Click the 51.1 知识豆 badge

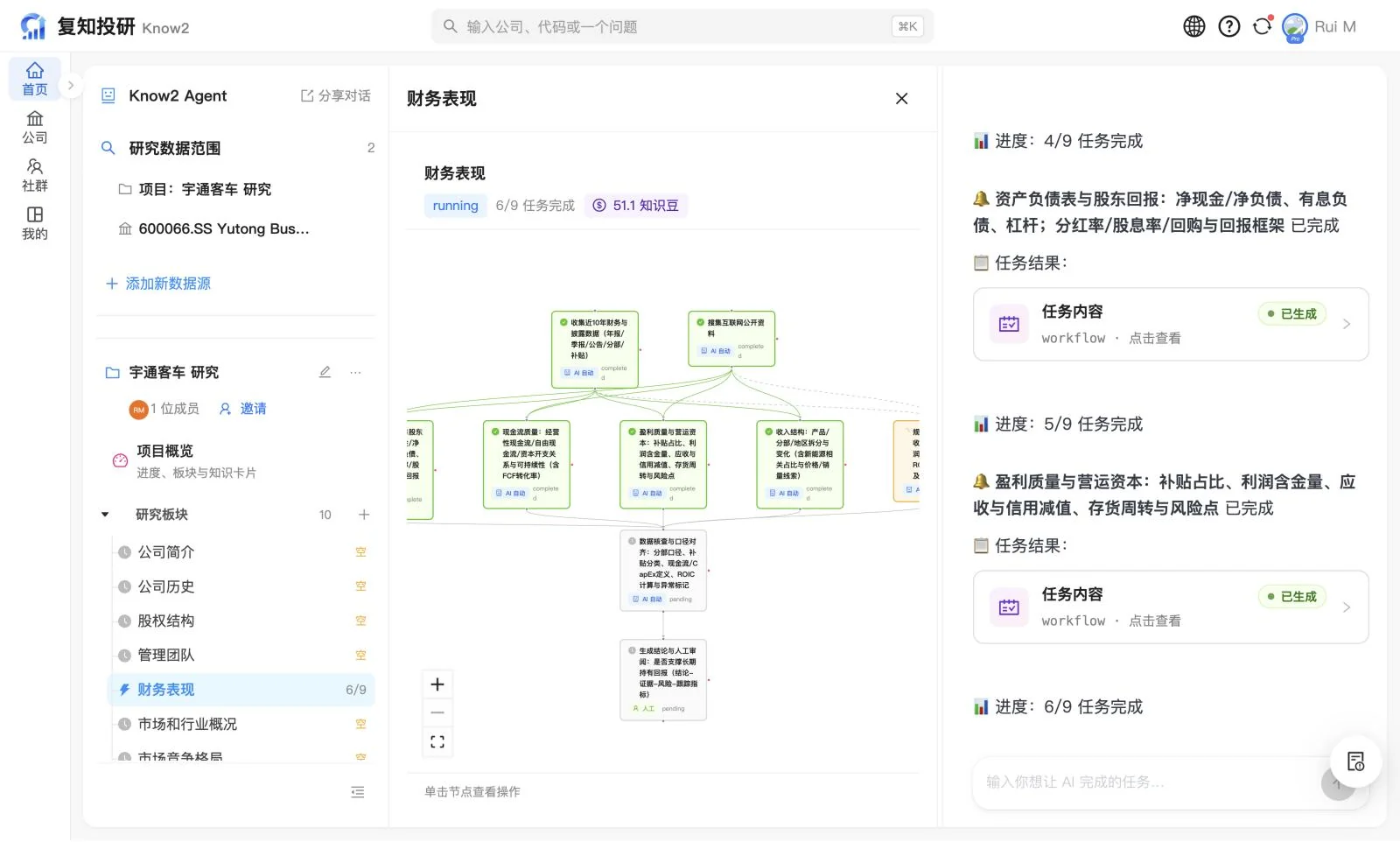click(x=636, y=206)
